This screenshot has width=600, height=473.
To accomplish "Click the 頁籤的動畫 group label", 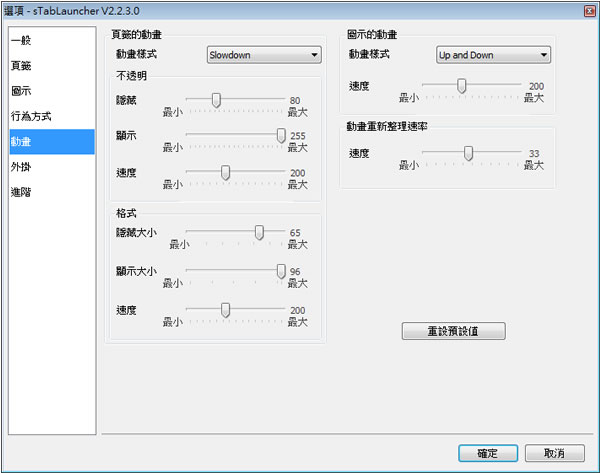I will [137, 34].
